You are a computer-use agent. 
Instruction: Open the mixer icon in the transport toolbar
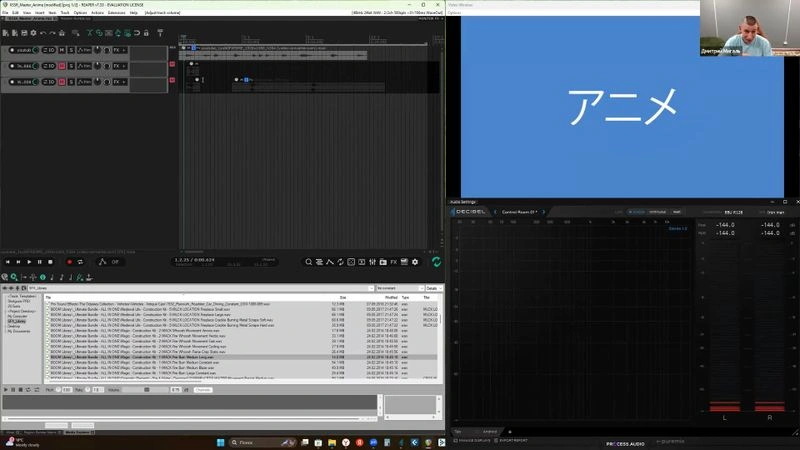coord(372,262)
